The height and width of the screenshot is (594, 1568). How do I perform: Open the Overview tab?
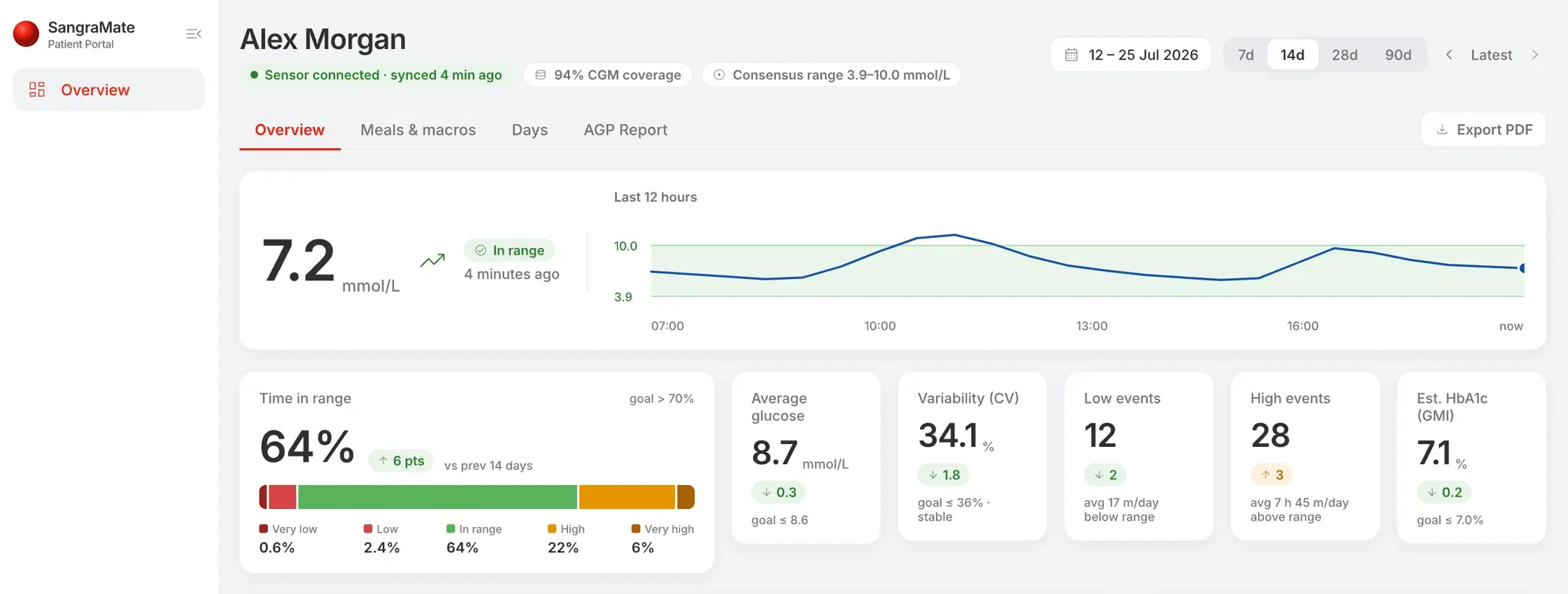coord(290,130)
